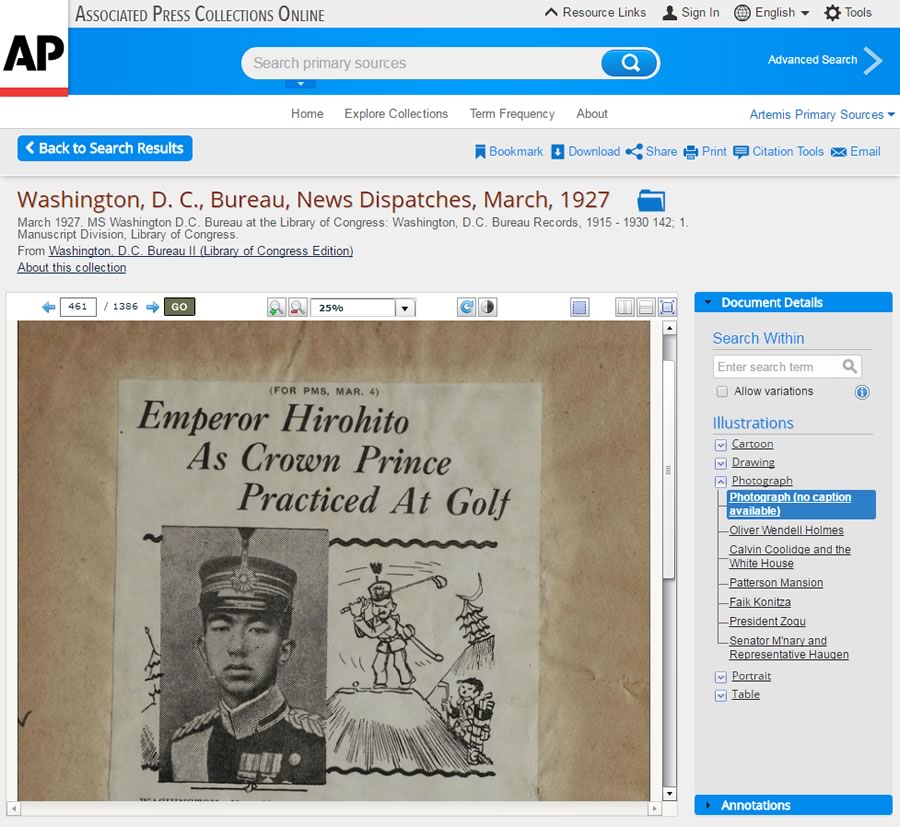Collapse the Photograph illustrations group
The height and width of the screenshot is (827, 900).
pyautogui.click(x=721, y=482)
